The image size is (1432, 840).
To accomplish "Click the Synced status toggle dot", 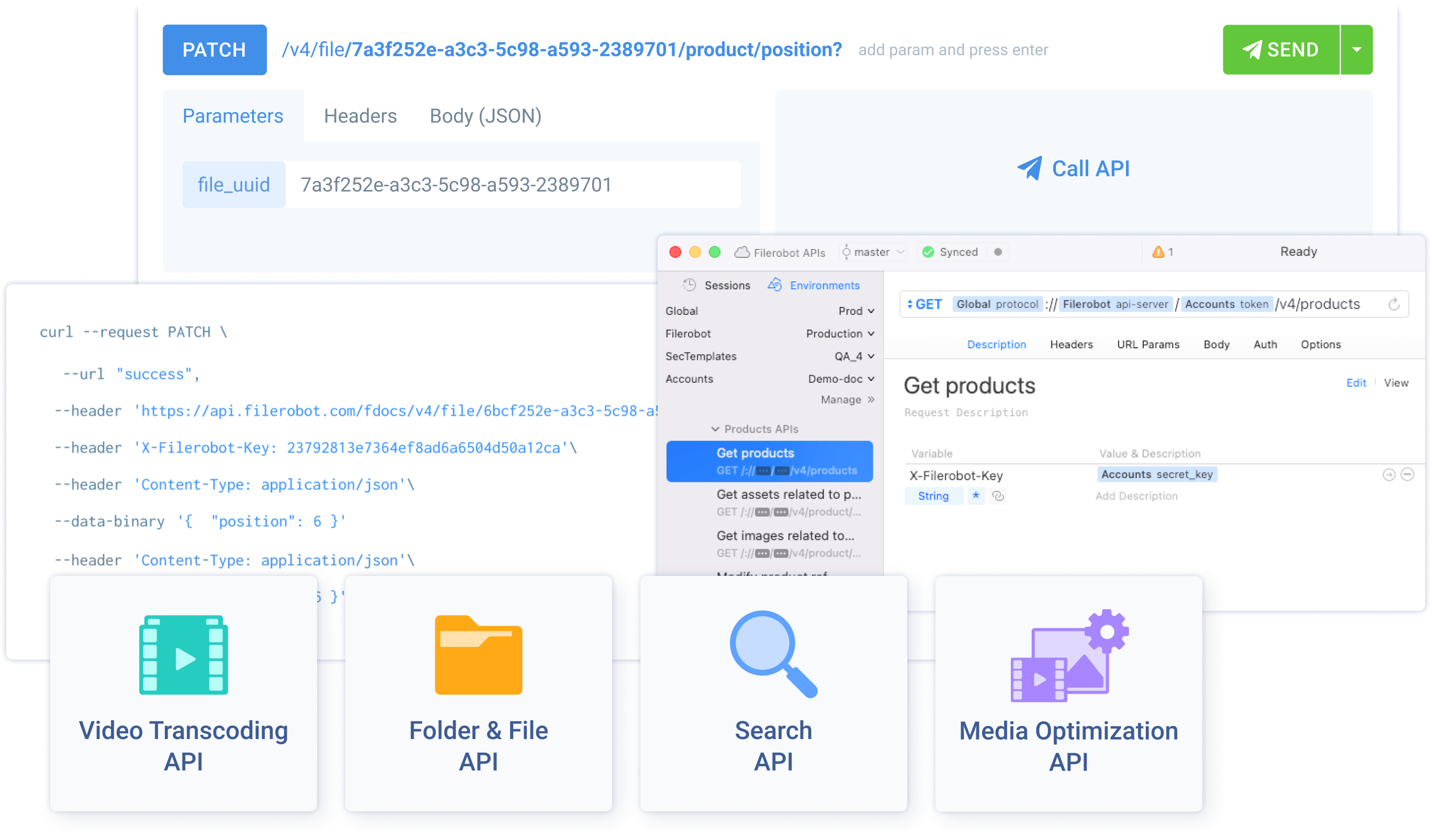I will [x=998, y=252].
